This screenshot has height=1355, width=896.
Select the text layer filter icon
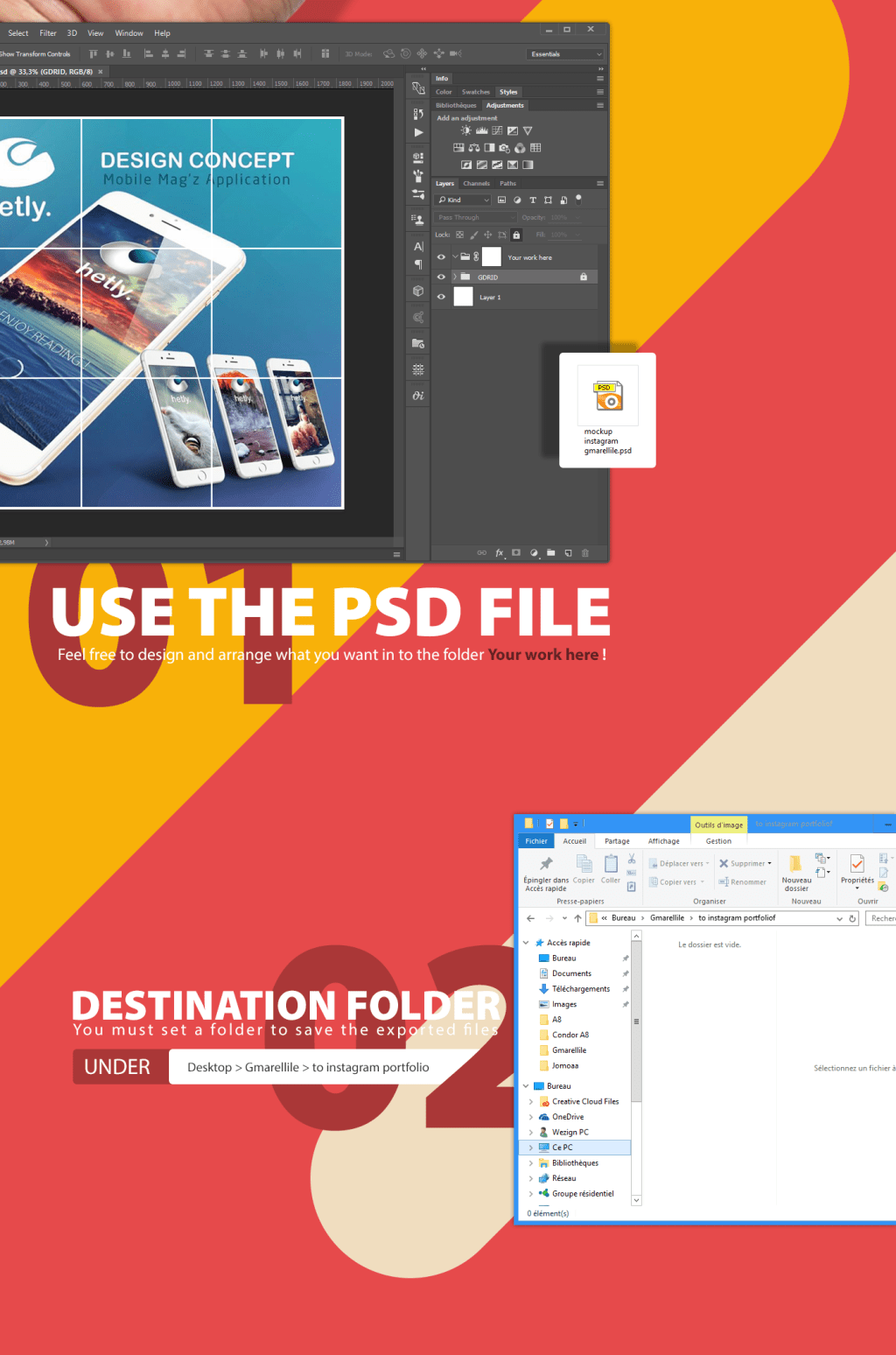533,200
